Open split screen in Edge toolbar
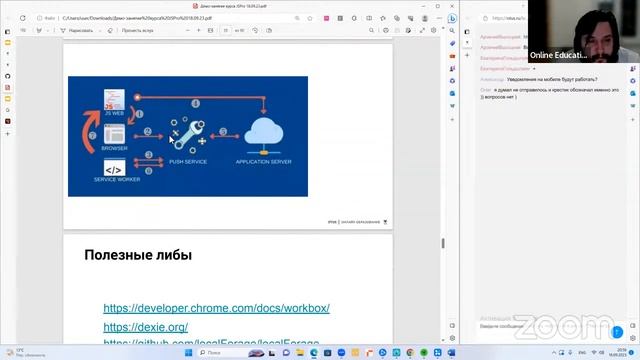 point(369,18)
